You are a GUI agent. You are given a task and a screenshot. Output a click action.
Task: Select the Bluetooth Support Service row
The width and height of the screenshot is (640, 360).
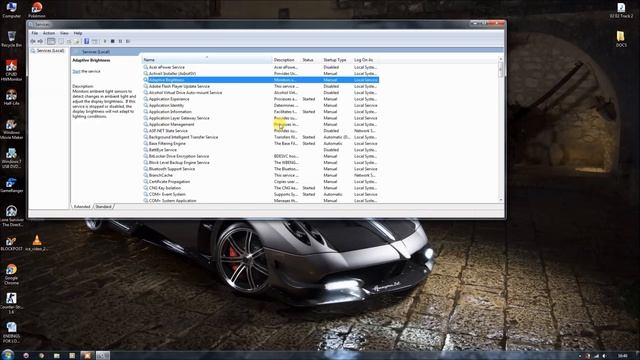coord(260,169)
